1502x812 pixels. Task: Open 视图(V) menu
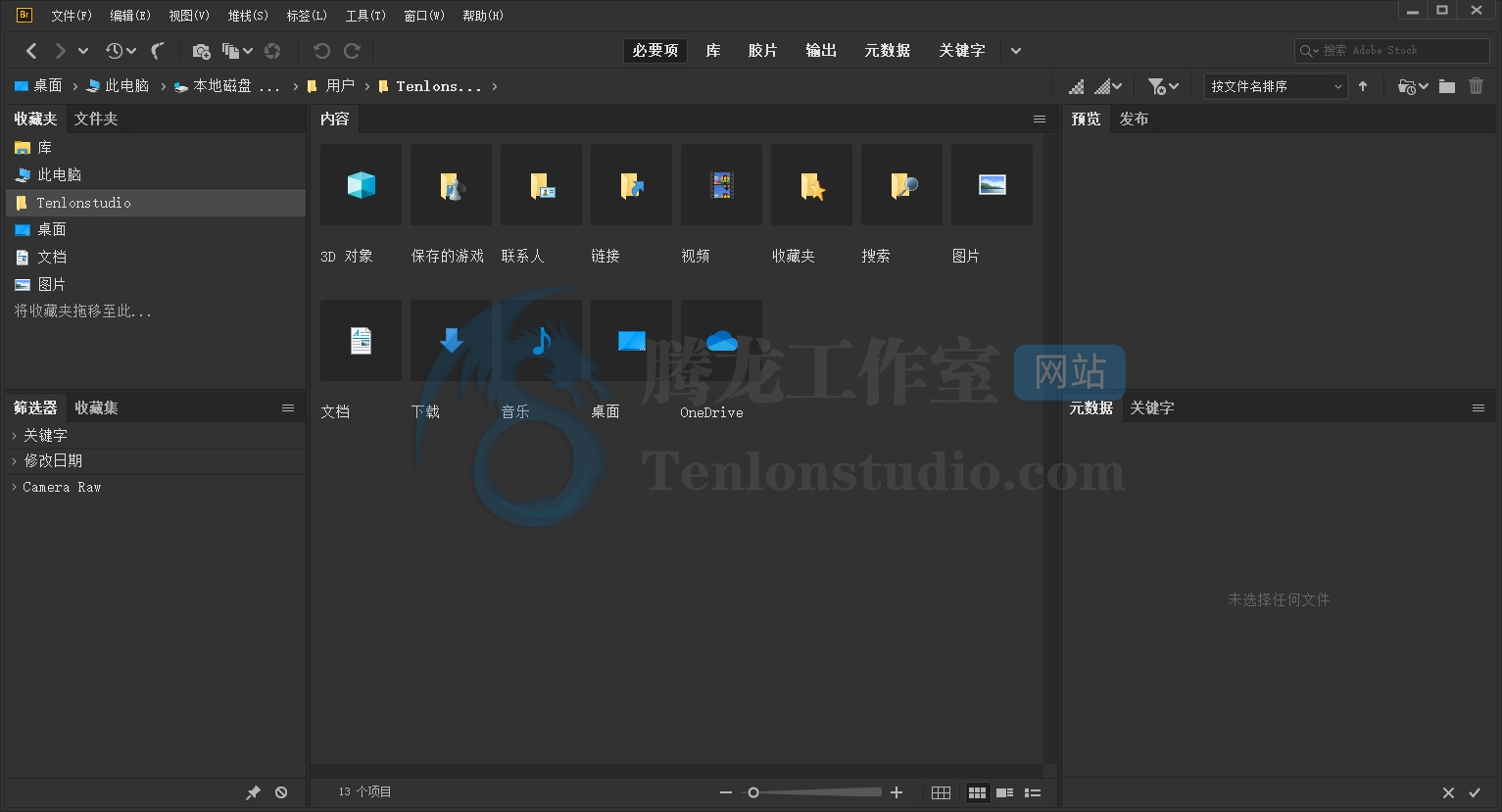pos(189,16)
